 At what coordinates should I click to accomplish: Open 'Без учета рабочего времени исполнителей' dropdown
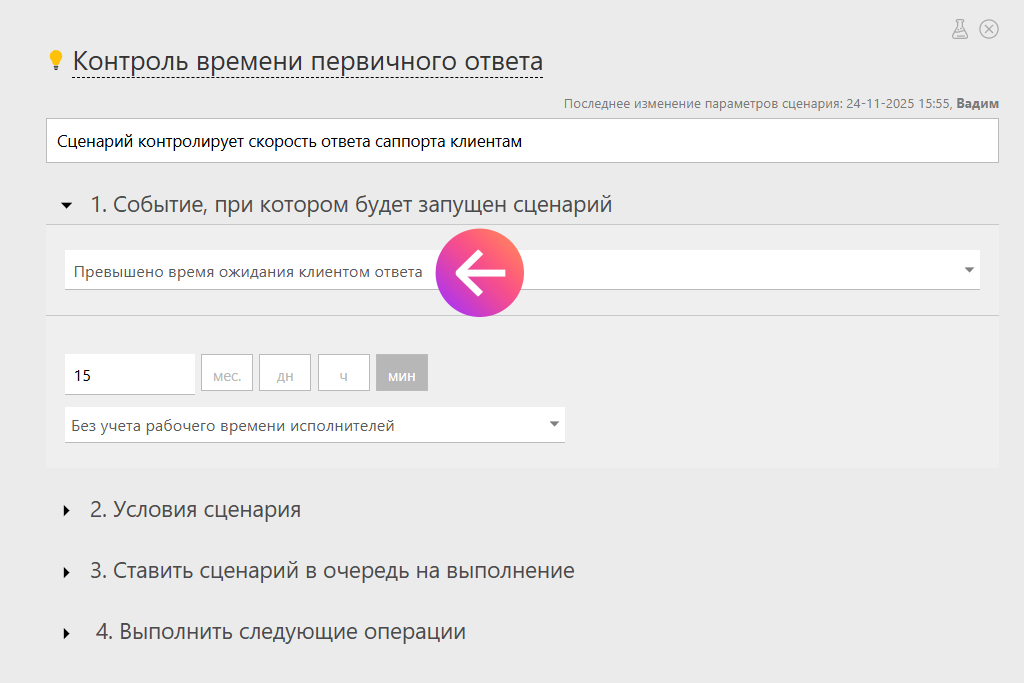[x=314, y=425]
